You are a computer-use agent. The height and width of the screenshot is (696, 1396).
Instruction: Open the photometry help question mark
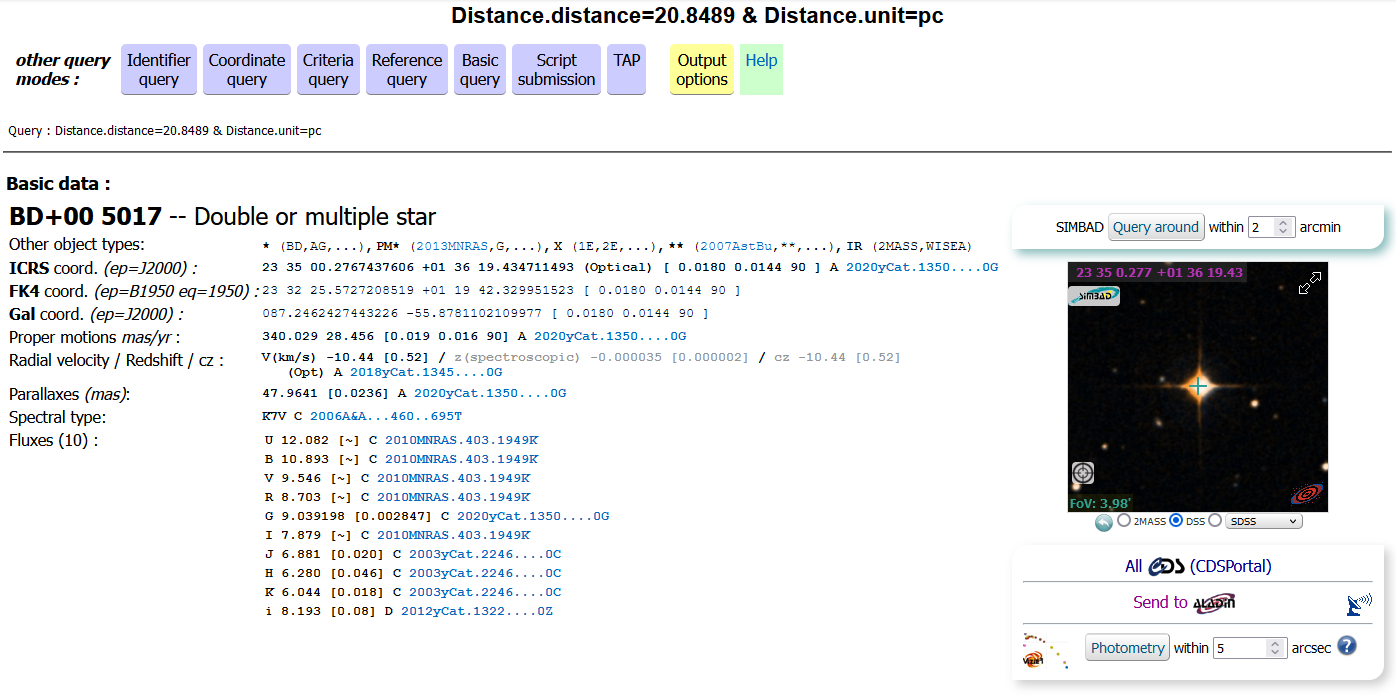1347,646
